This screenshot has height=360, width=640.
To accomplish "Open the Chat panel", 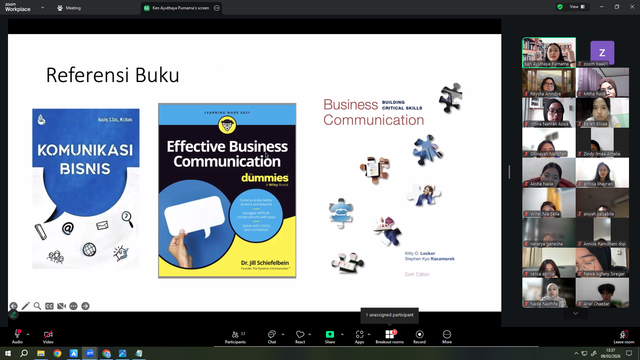I will 271,337.
